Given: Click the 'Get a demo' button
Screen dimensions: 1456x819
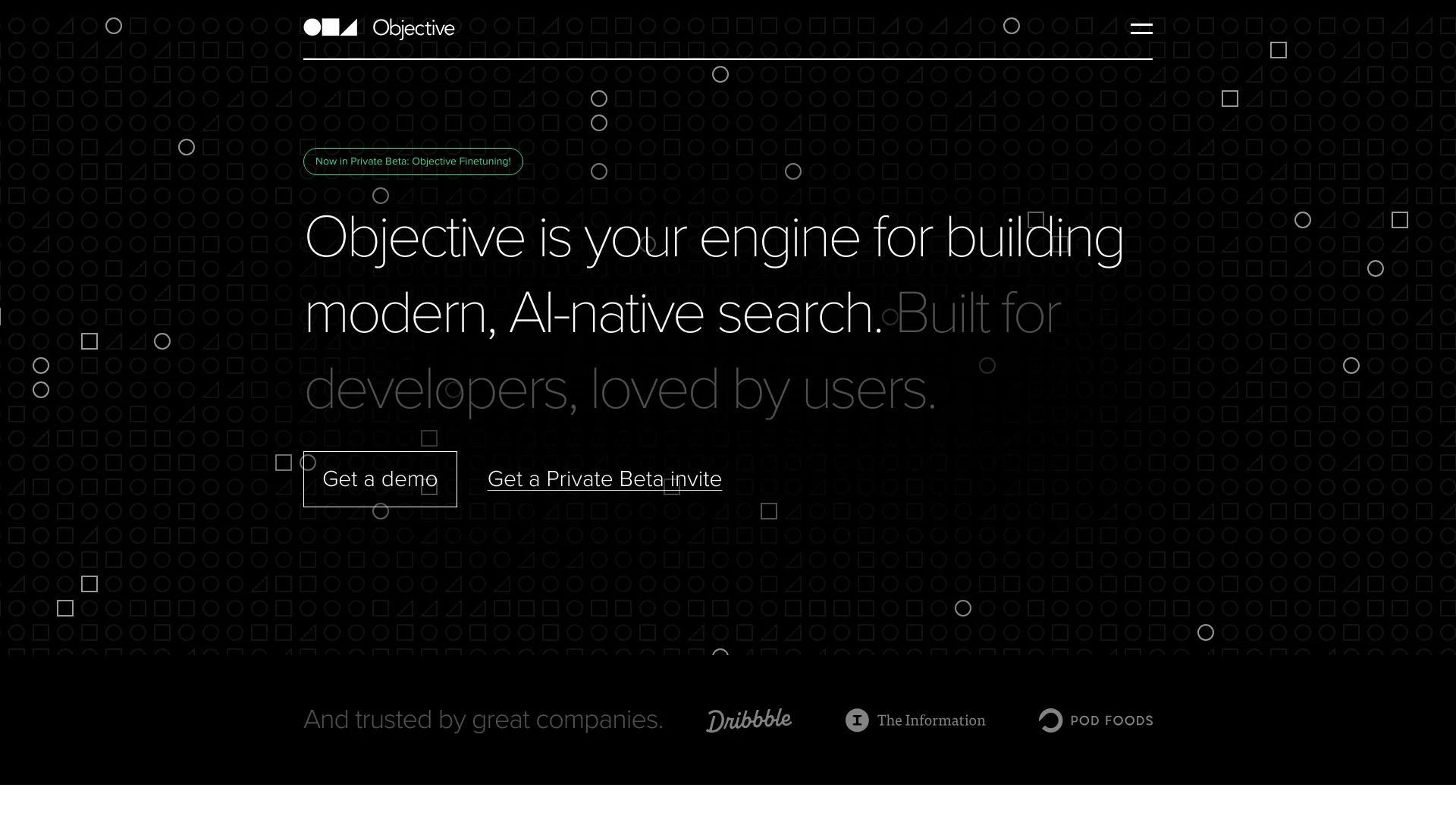Looking at the screenshot, I should (x=380, y=479).
